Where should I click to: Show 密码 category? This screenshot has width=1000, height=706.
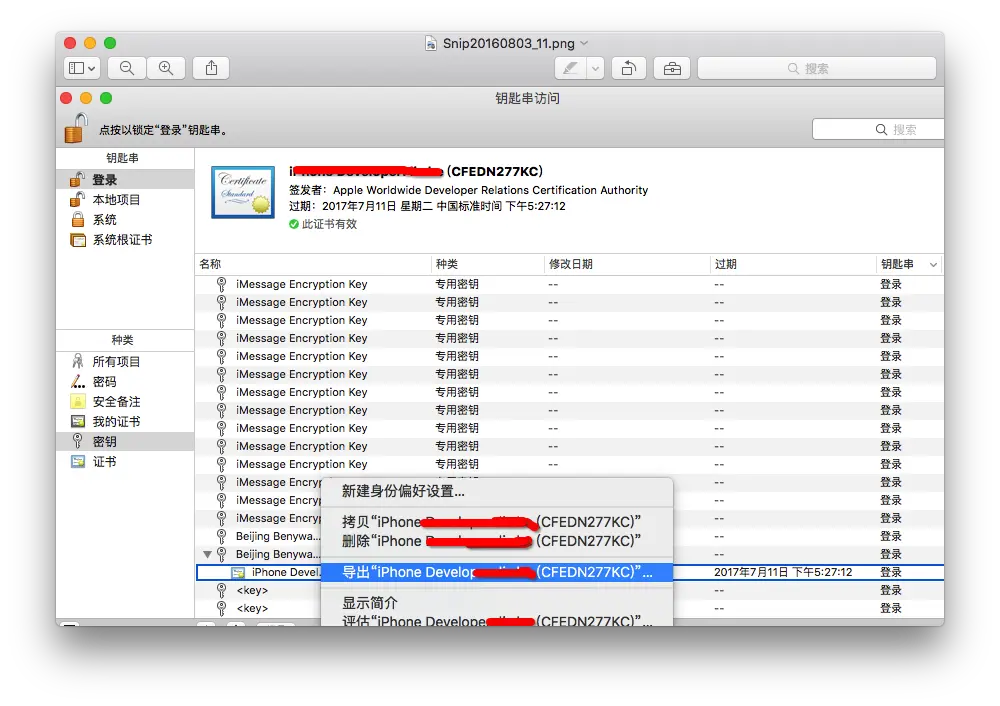point(125,381)
